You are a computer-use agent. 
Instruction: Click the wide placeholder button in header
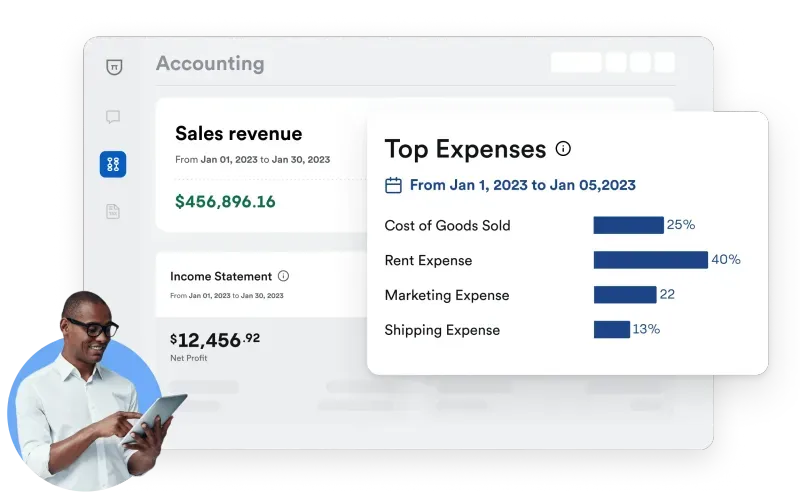point(576,63)
